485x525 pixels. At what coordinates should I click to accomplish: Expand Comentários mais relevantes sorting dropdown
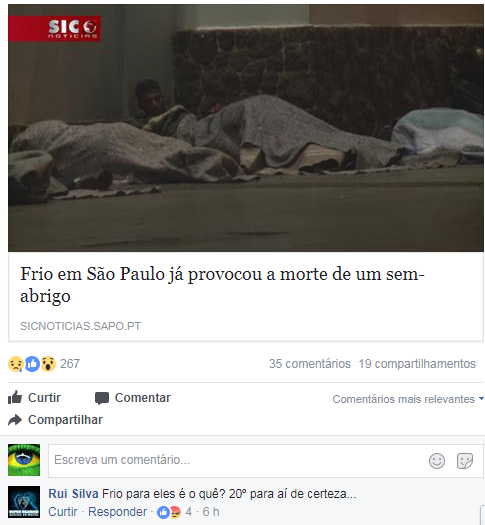pyautogui.click(x=408, y=399)
